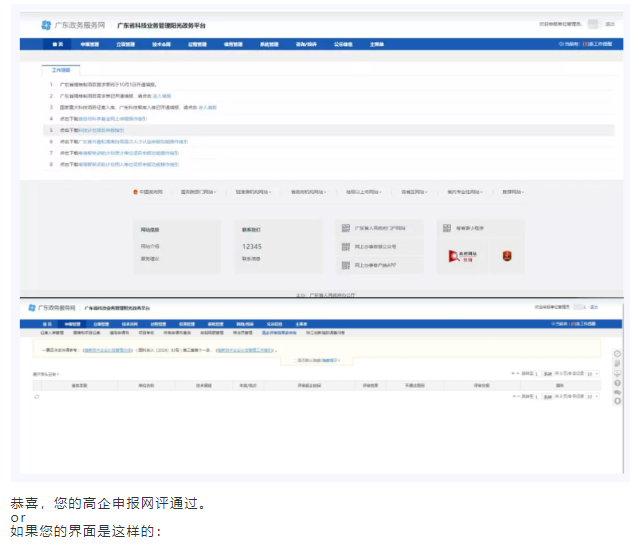Open QR code icon beside 网上办事微信公众号
The height and width of the screenshot is (548, 639).
(346, 246)
